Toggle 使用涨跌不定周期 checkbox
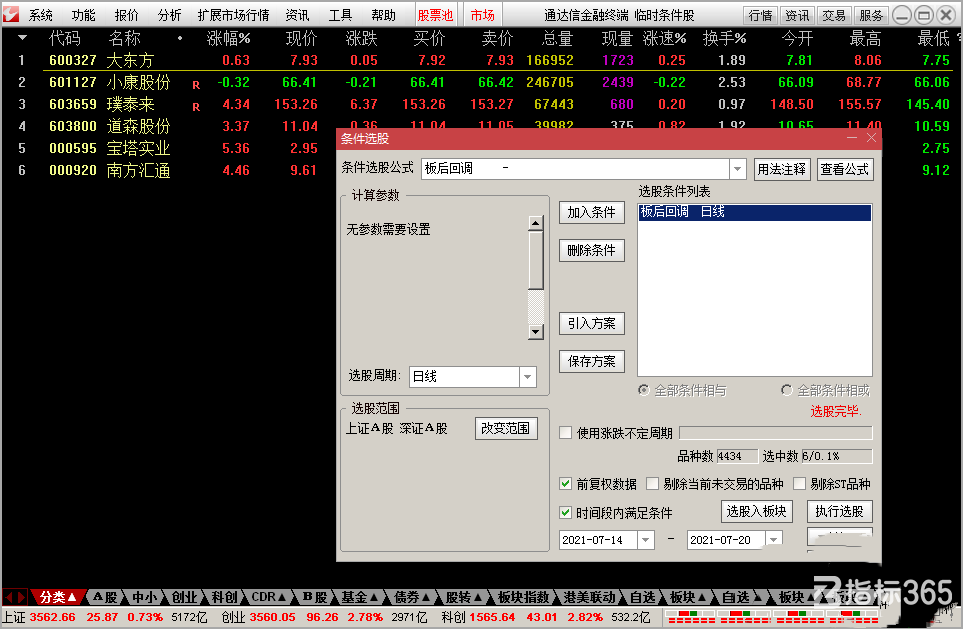Image resolution: width=963 pixels, height=629 pixels. (x=566, y=432)
